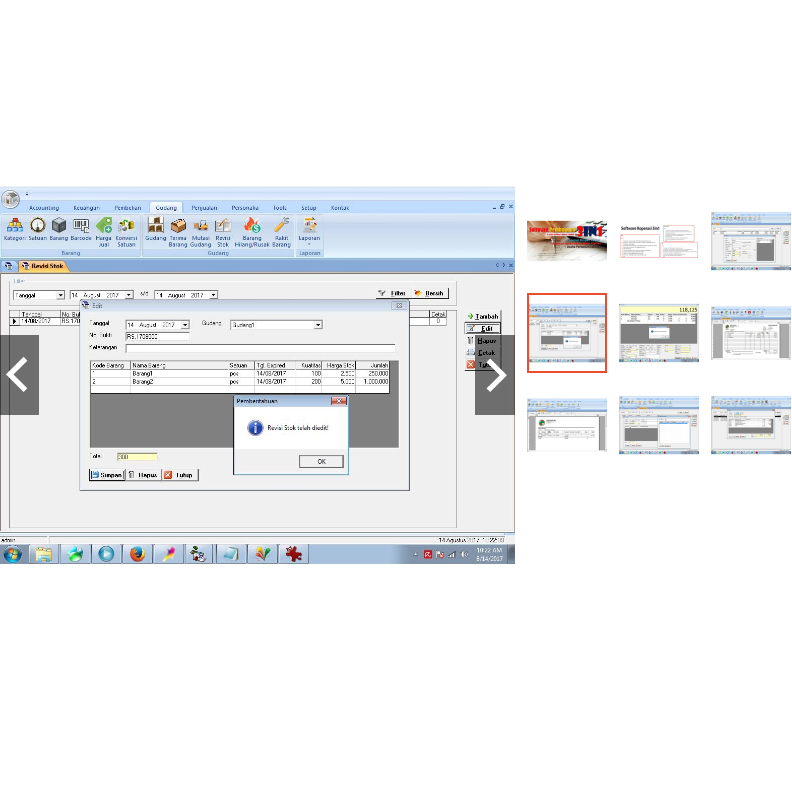This screenshot has height=792, width=792.
Task: Open the Barcode ribbon icon
Action: coord(81,229)
